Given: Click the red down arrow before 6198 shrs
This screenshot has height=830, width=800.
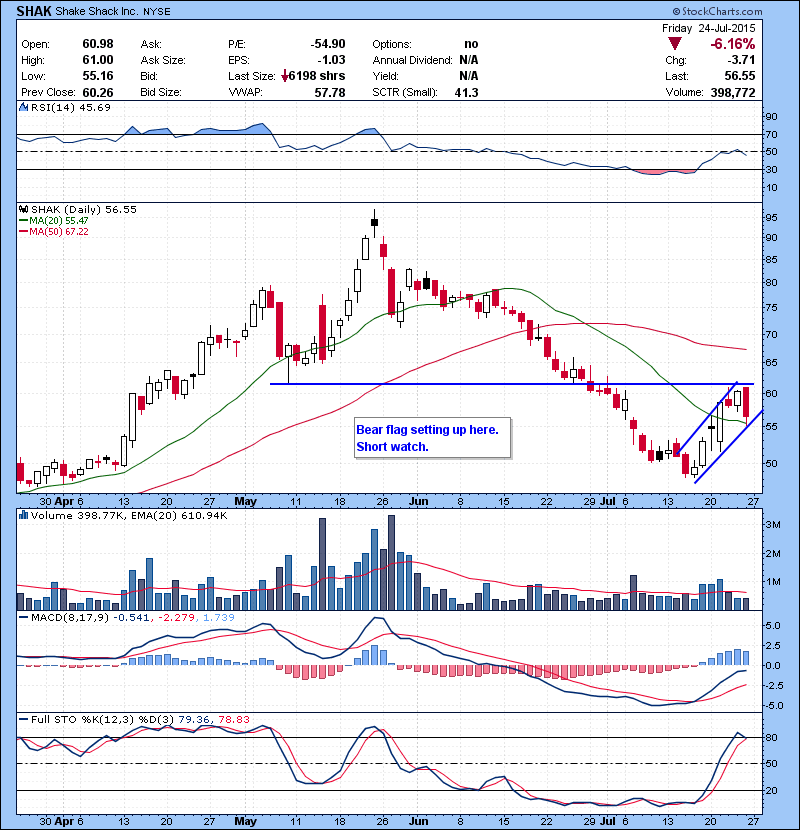Looking at the screenshot, I should coord(285,76).
